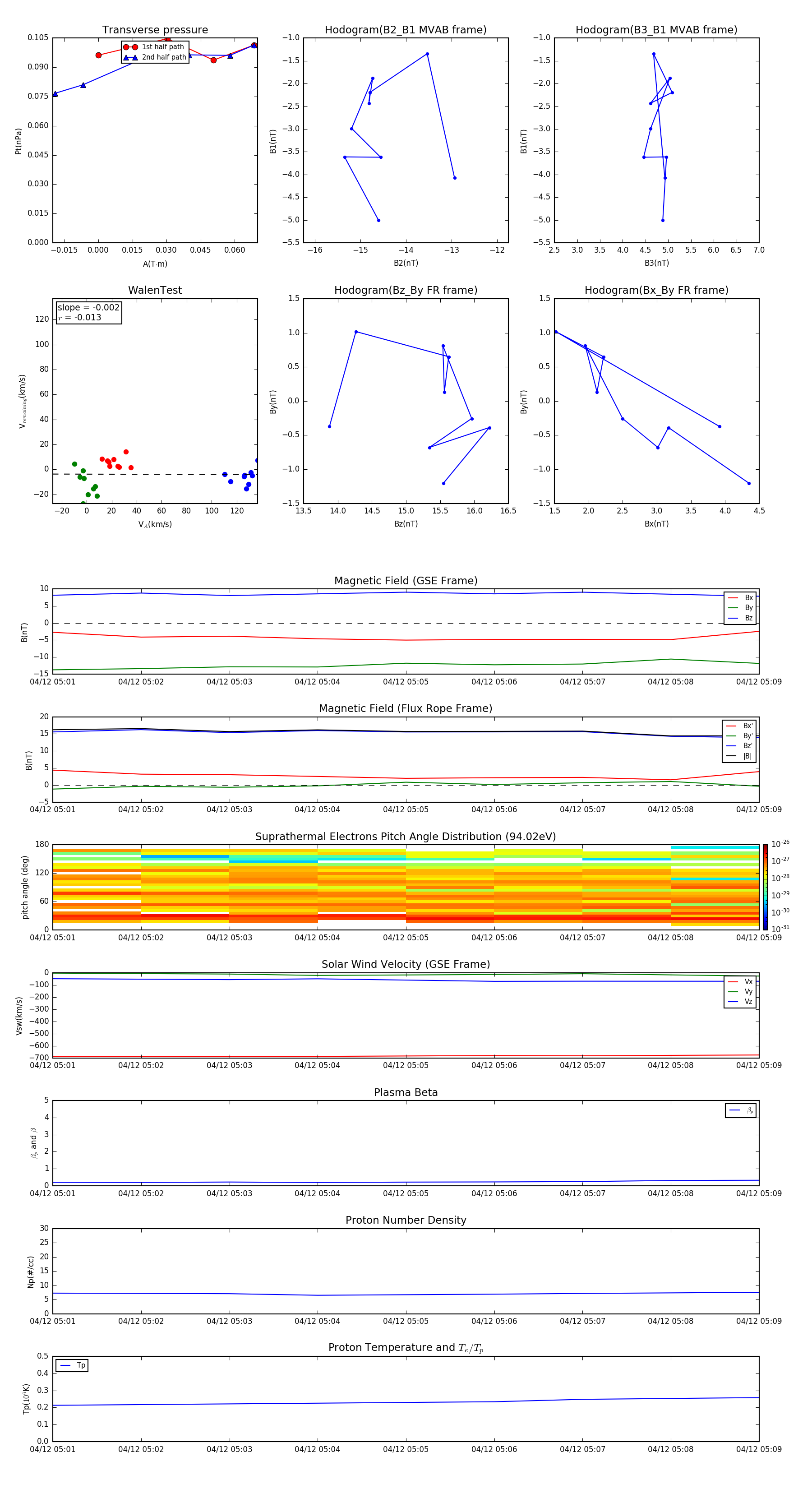The image size is (812, 1489).
Task: Click the 'Pt(nPa)' y-axis label
Action: click(18, 141)
